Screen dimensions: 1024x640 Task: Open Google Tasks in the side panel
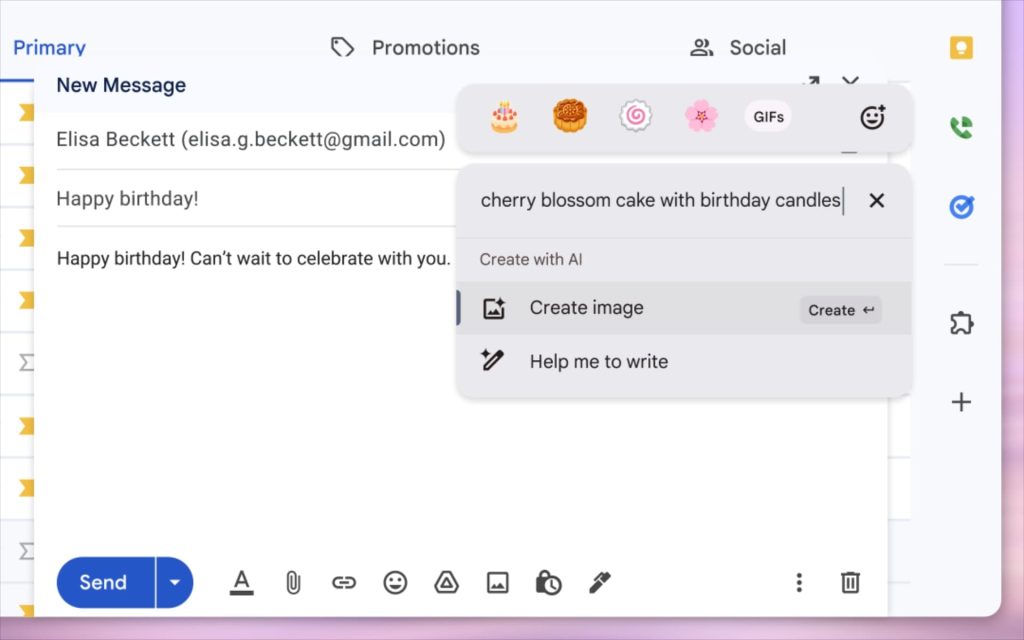coord(961,207)
